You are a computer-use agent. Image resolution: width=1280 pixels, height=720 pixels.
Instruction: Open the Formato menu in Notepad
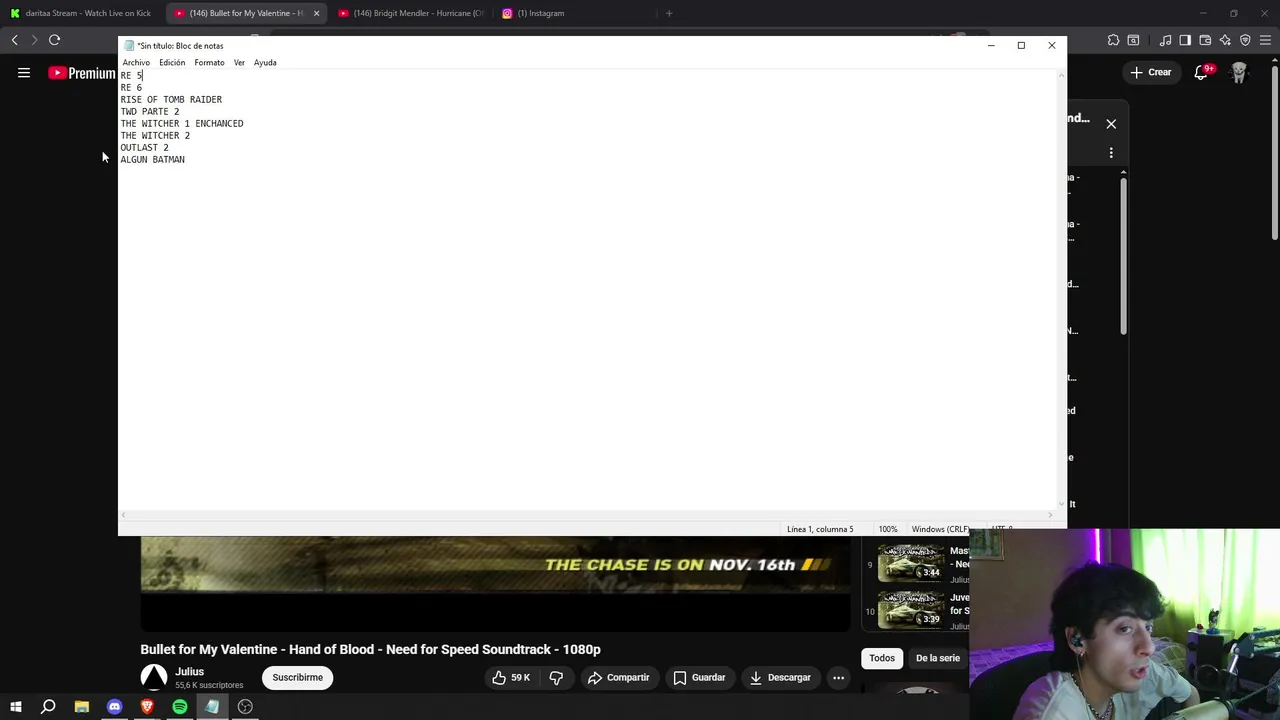209,62
